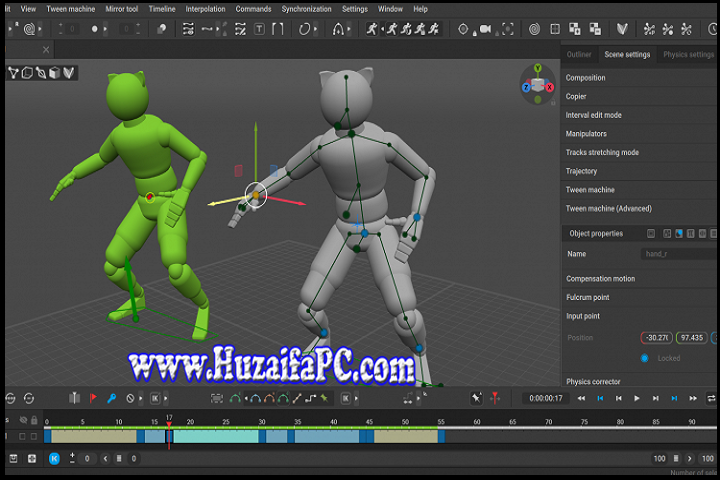
Task: Switch to the Physics settings tab
Action: coord(688,54)
